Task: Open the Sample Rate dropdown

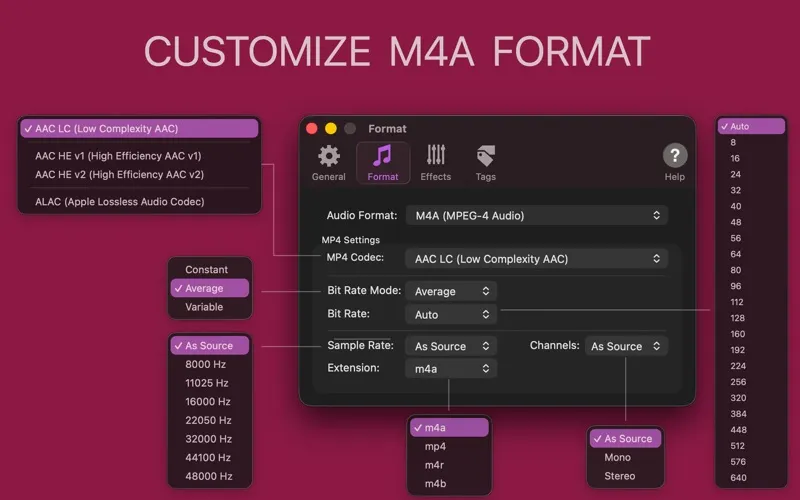Action: coord(451,346)
